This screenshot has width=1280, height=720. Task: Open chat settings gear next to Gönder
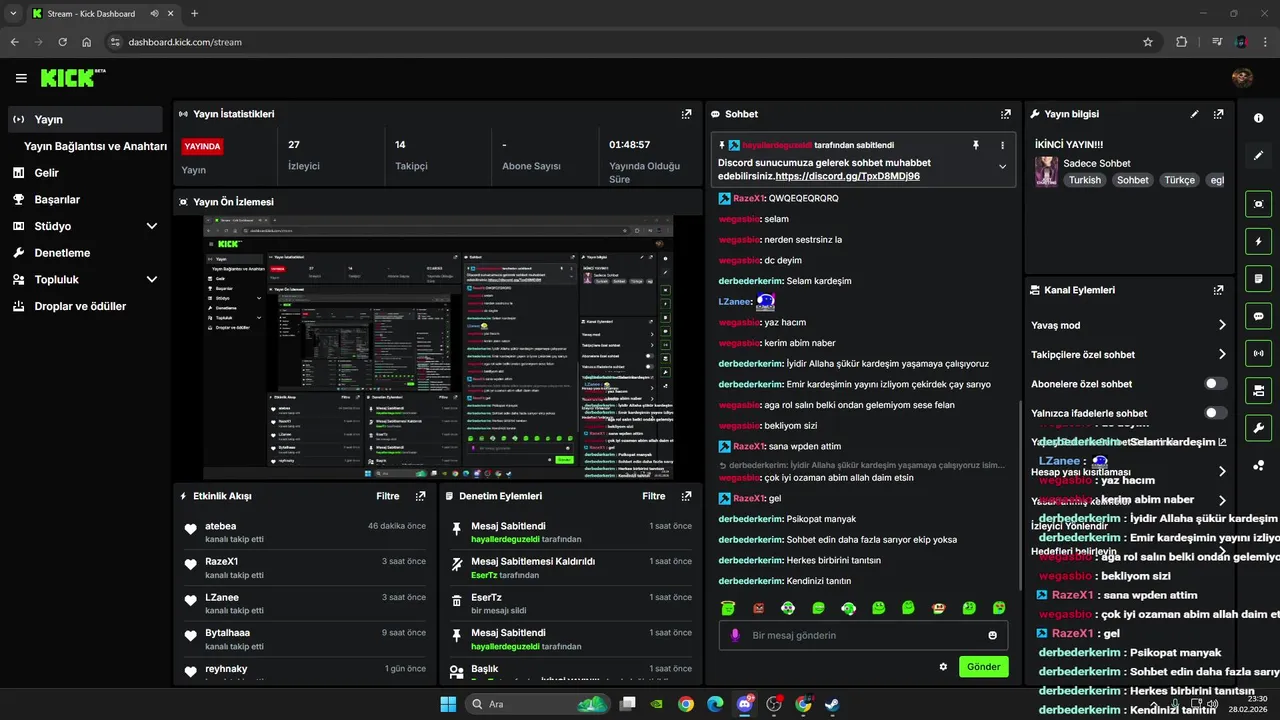943,667
